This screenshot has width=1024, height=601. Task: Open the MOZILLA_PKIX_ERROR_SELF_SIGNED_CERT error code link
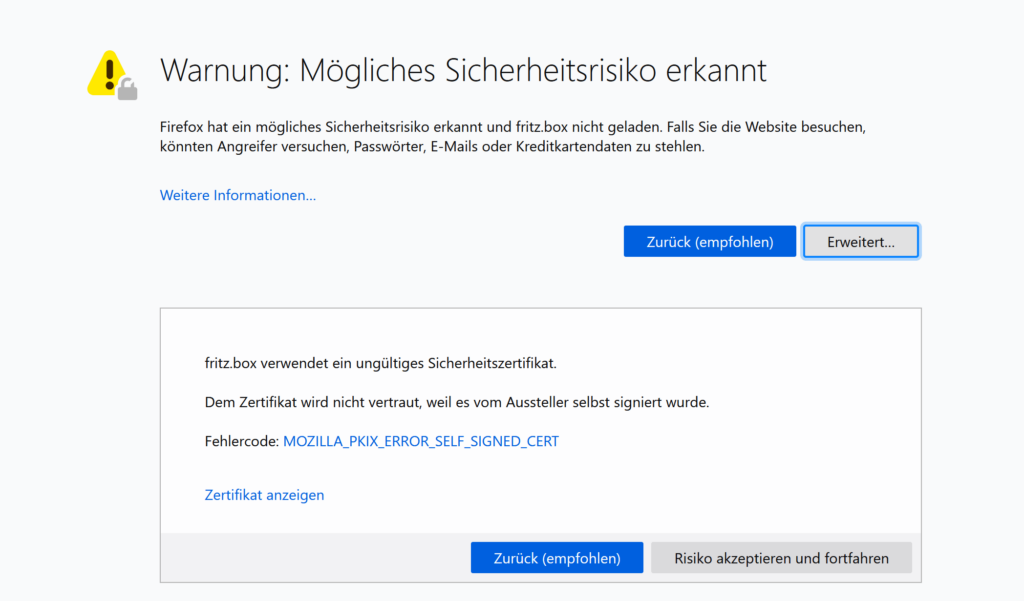[x=421, y=441]
